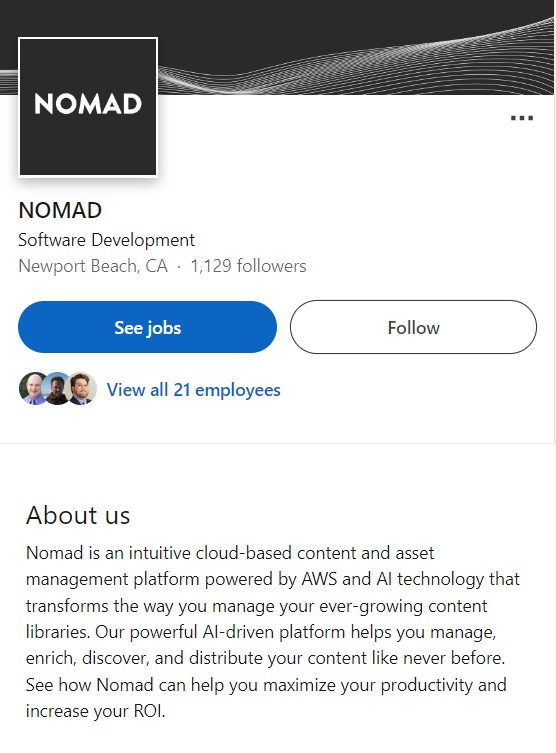
Task: Select the middle overlapping employee avatar
Action: 58,388
